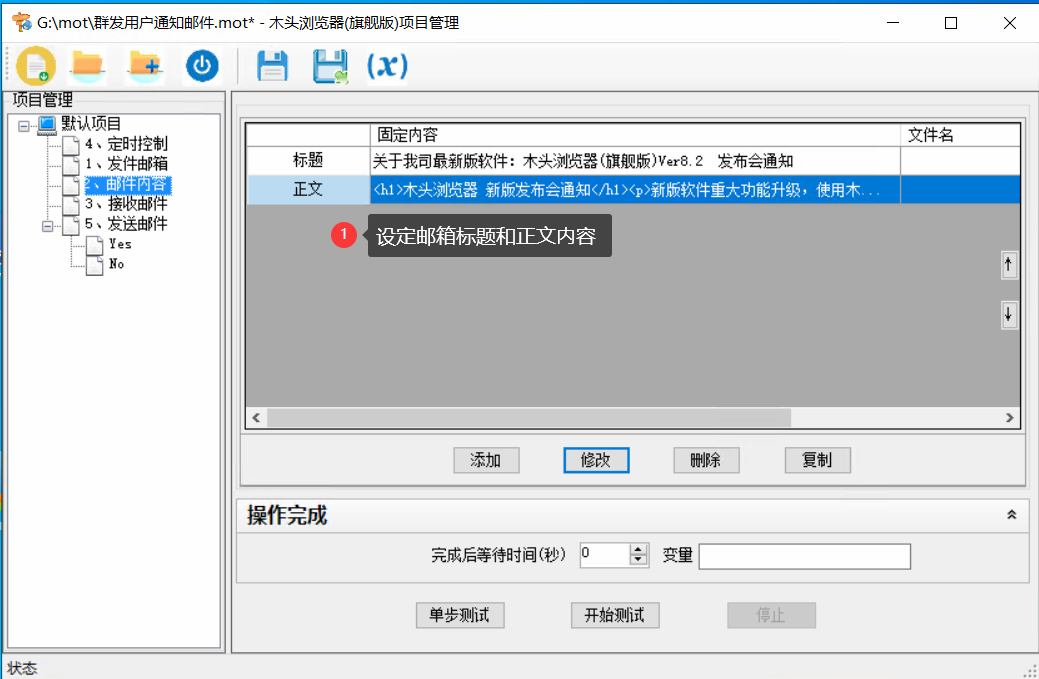Increase wait time with the up stepper arrow

[638, 551]
